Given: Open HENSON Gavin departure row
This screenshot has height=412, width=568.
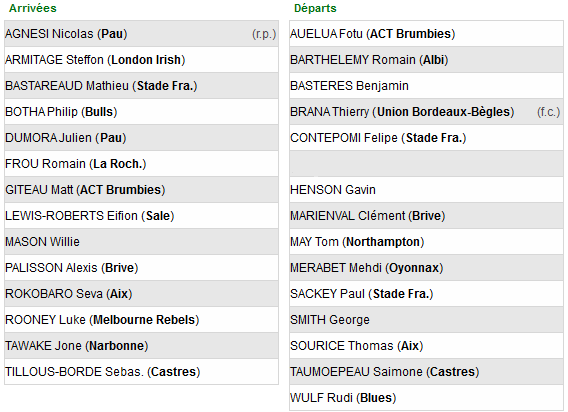Looking at the screenshot, I should tap(426, 190).
